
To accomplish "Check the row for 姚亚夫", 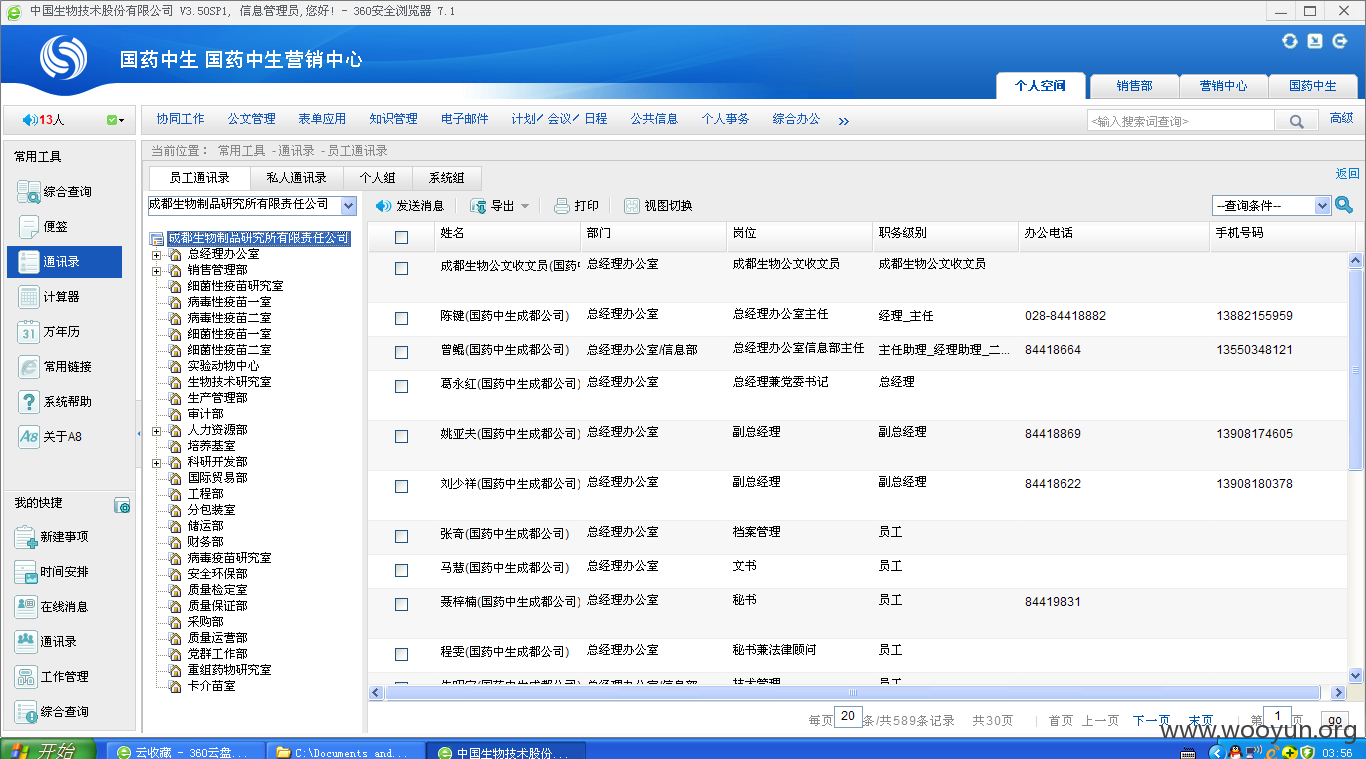I will tap(402, 436).
